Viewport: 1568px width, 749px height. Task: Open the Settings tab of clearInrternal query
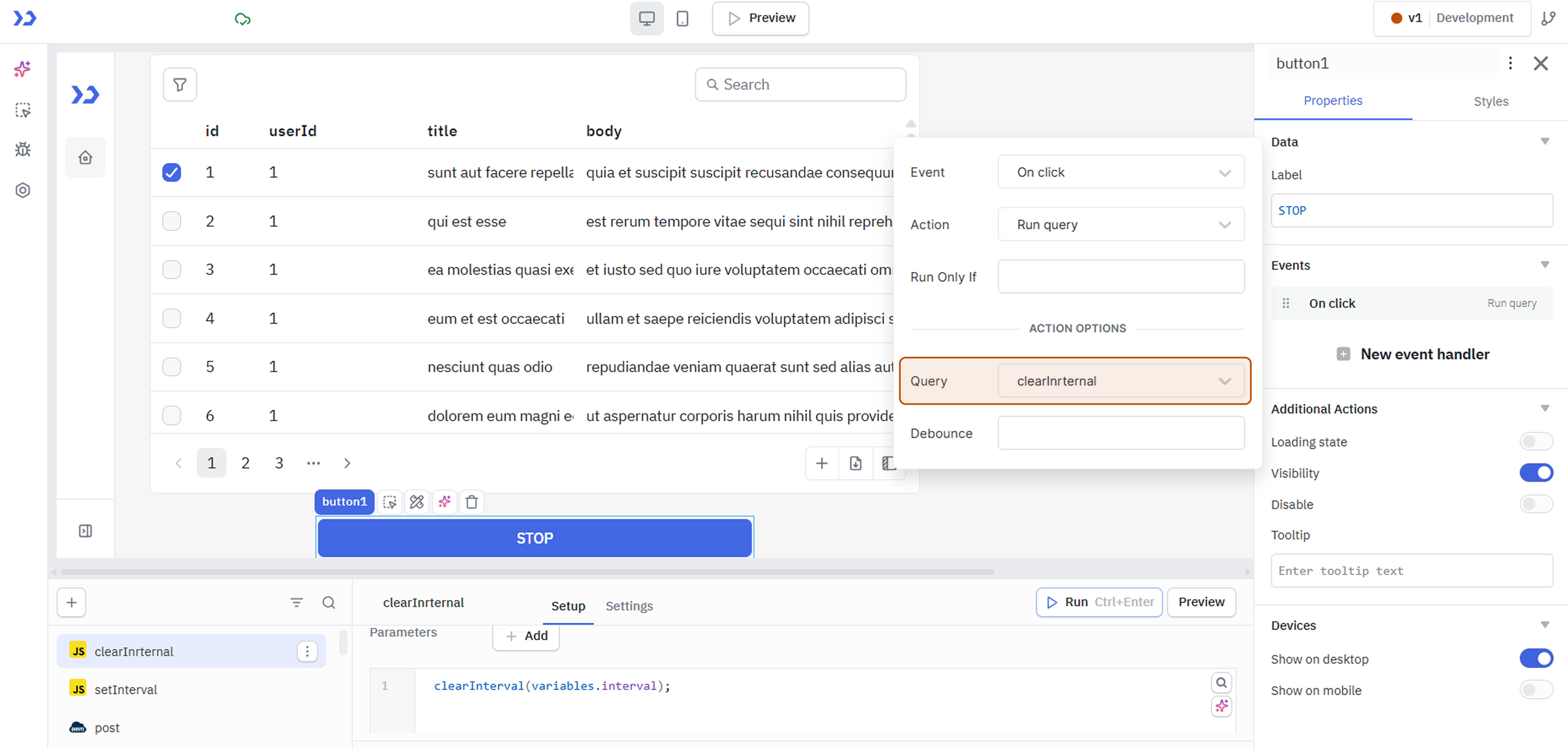(629, 605)
